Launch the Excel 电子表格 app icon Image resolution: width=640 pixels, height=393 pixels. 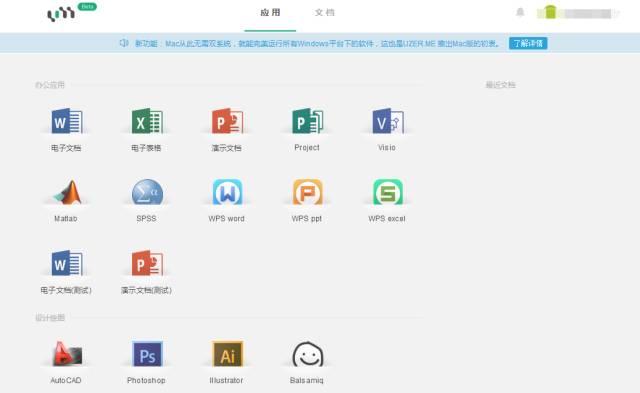147,121
